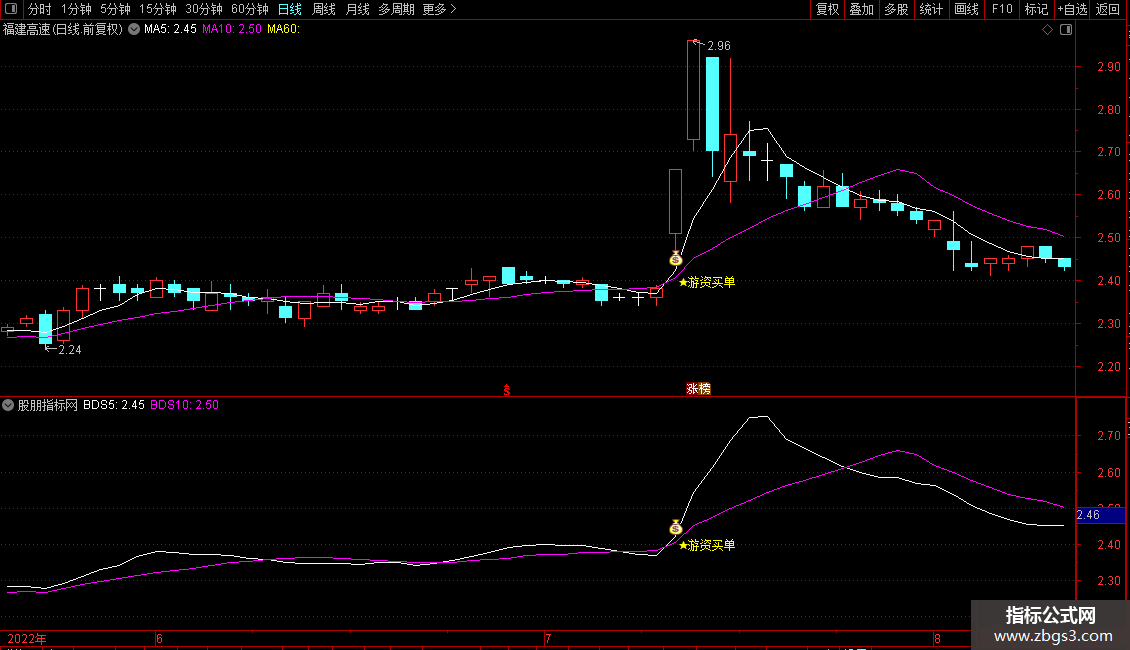This screenshot has width=1130, height=650.
Task: Select the 5分钟 period tab
Action: coord(115,9)
